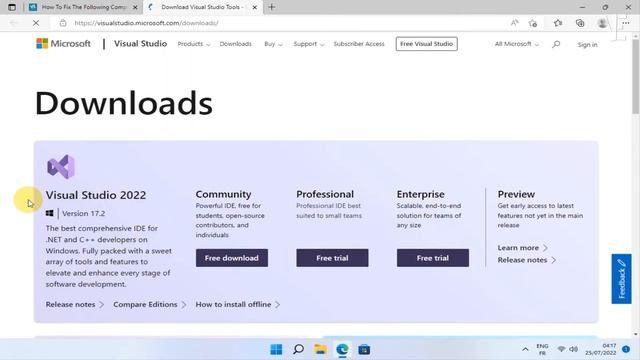Expand the All Microsoft menu

tap(517, 44)
